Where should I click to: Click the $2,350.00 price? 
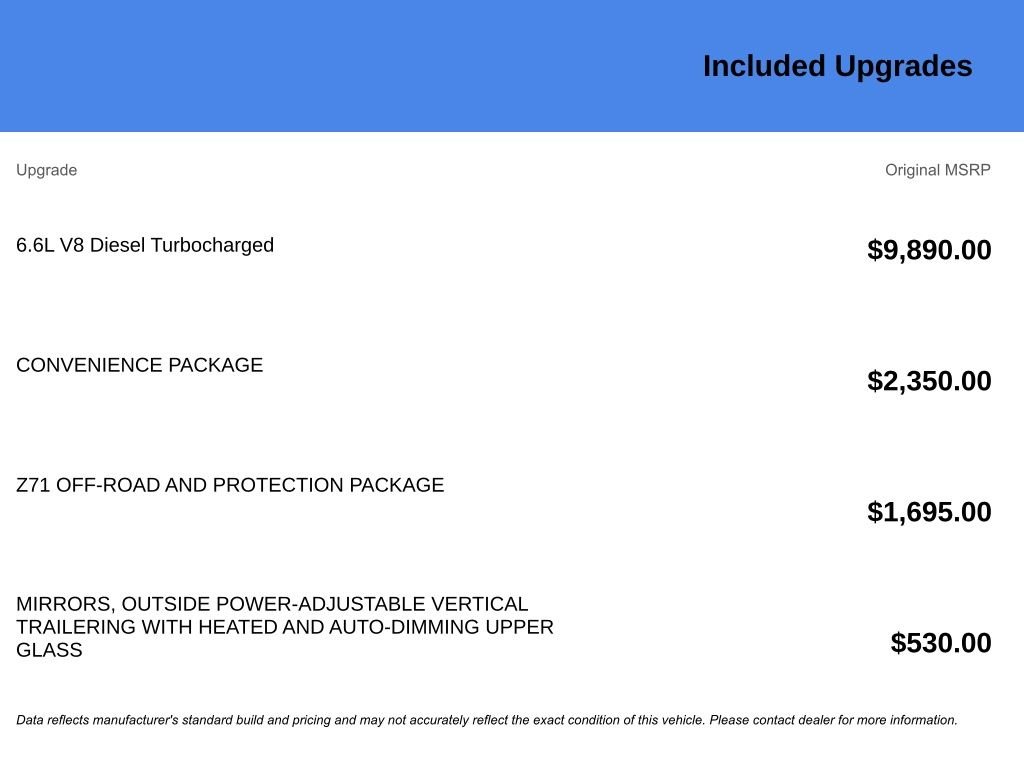pos(929,381)
